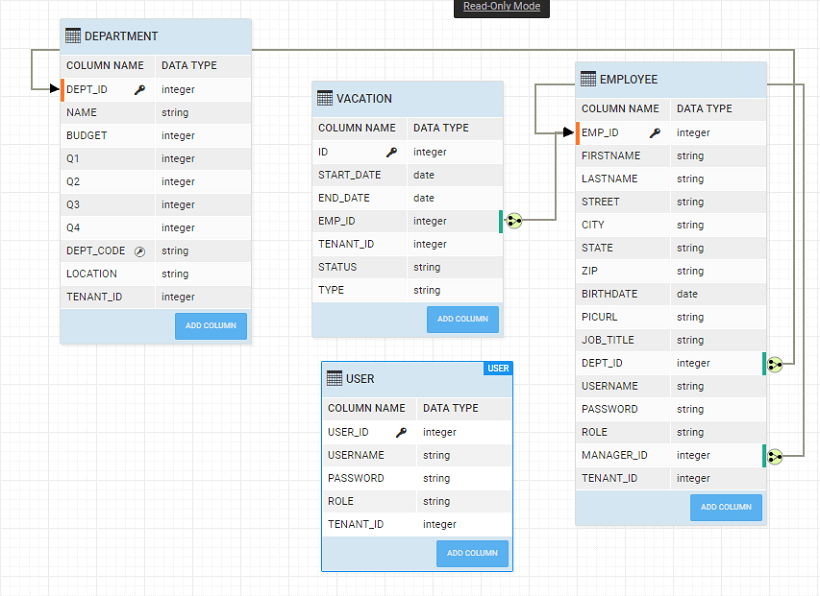
Task: Click the unique key icon beside DEPT_CODE
Action: pyautogui.click(x=139, y=251)
